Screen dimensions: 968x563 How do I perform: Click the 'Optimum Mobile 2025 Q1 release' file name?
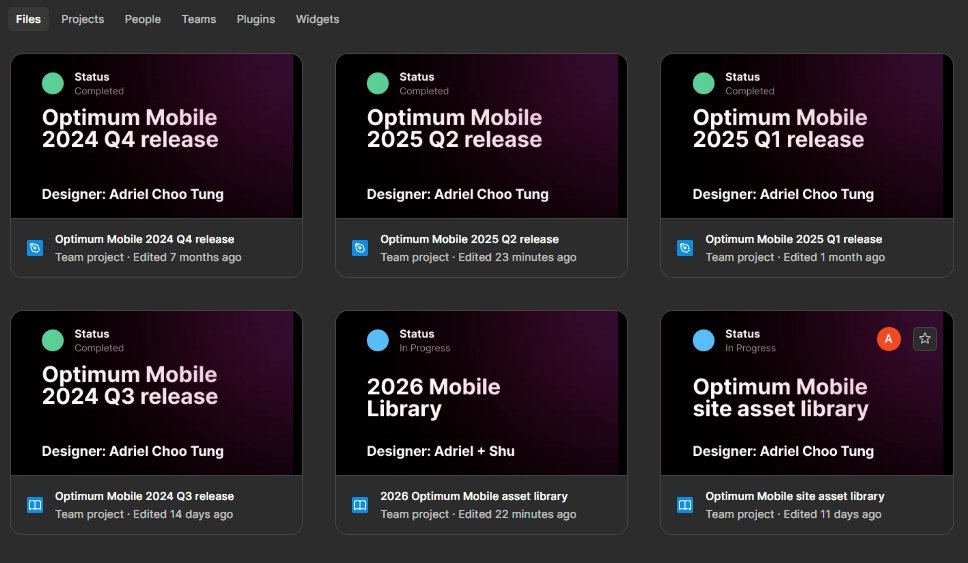793,239
